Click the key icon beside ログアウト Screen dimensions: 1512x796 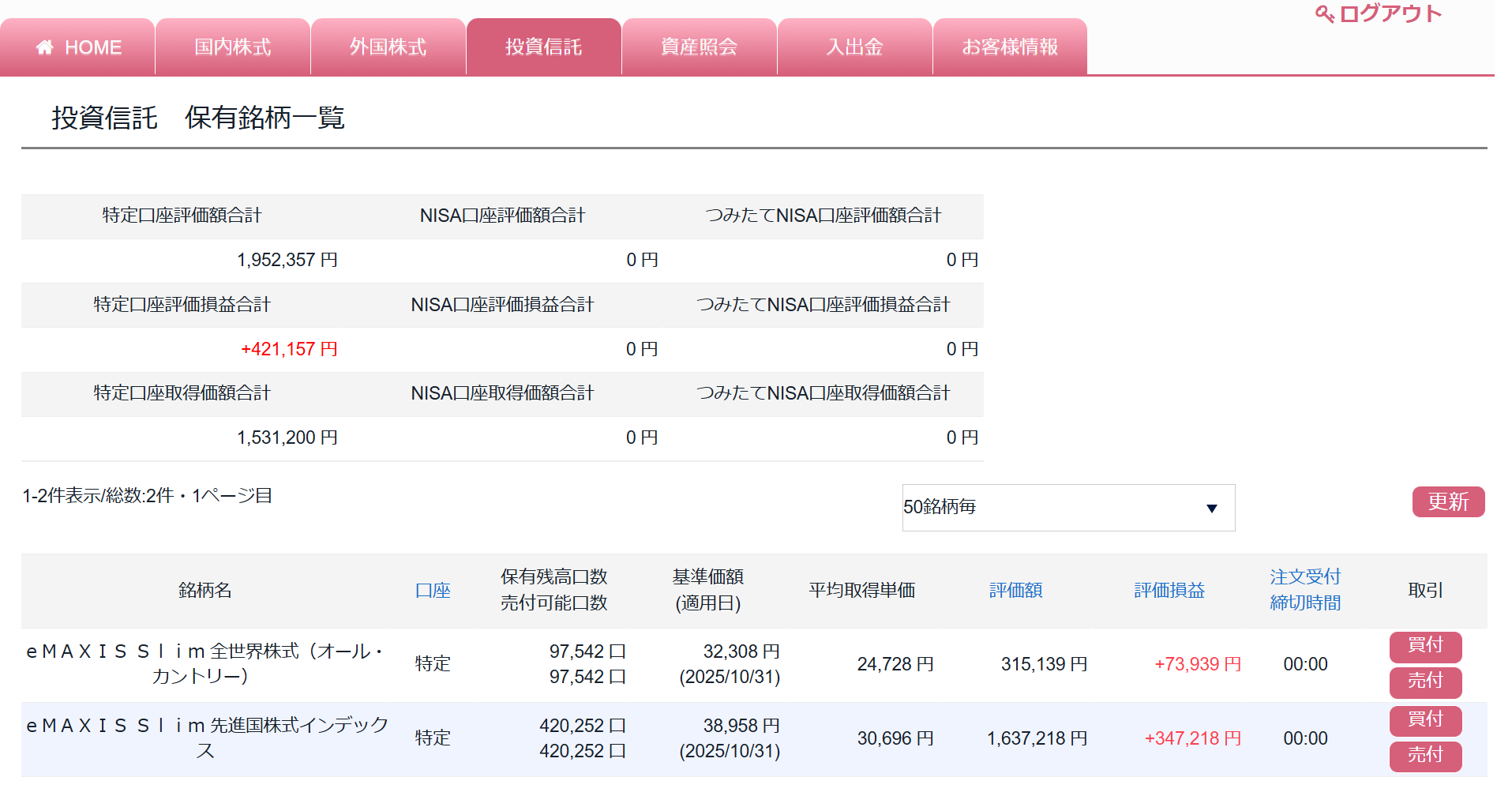click(x=1324, y=14)
